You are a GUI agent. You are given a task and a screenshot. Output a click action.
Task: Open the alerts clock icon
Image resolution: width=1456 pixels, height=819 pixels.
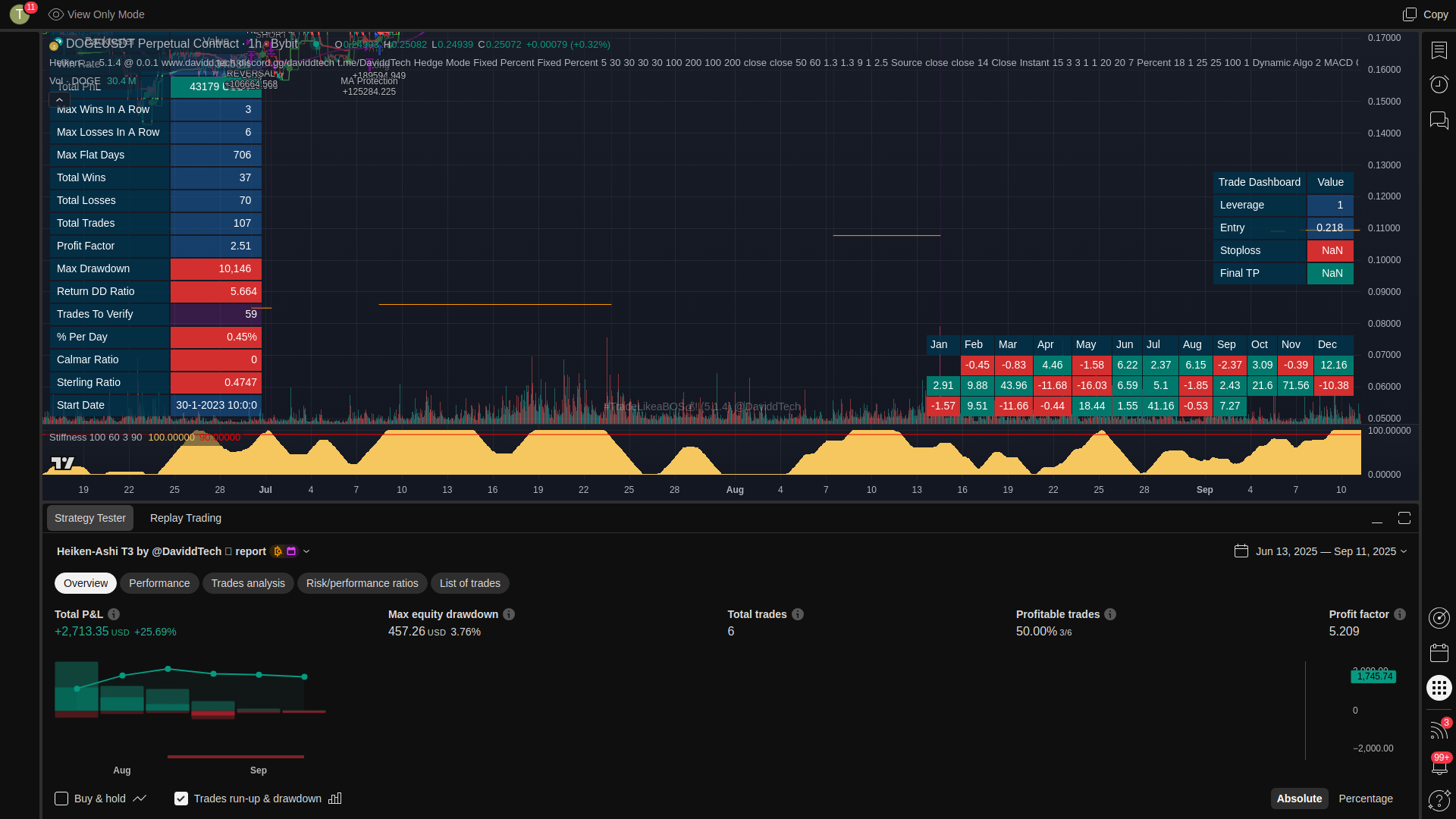click(x=1439, y=84)
